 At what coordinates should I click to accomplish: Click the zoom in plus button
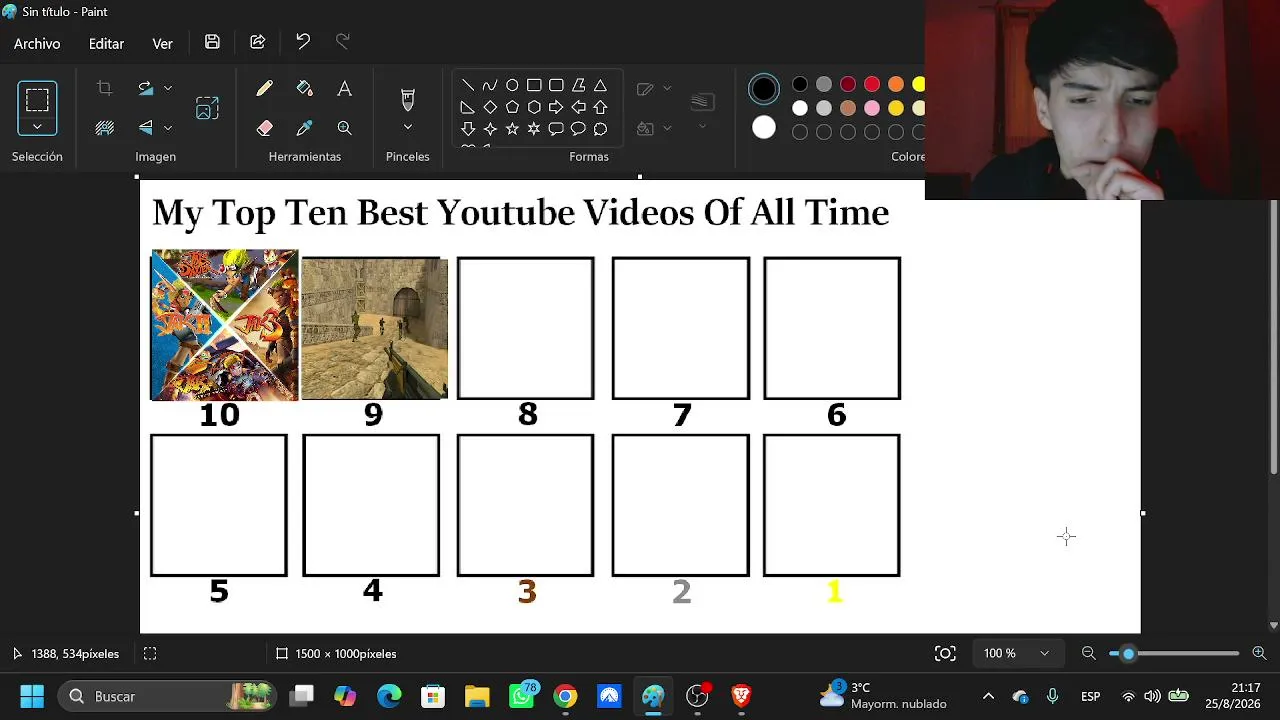(1259, 653)
